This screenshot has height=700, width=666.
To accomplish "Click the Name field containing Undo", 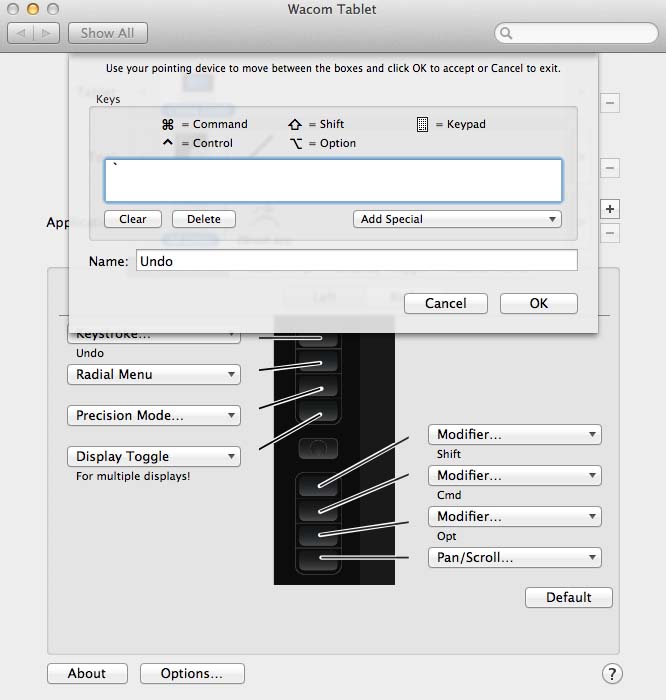I will [x=356, y=261].
